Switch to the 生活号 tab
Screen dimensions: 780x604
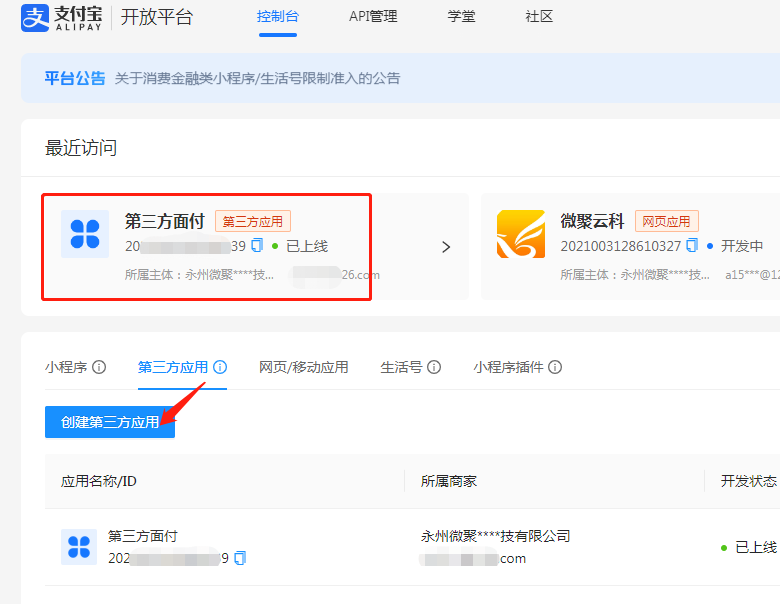401,367
